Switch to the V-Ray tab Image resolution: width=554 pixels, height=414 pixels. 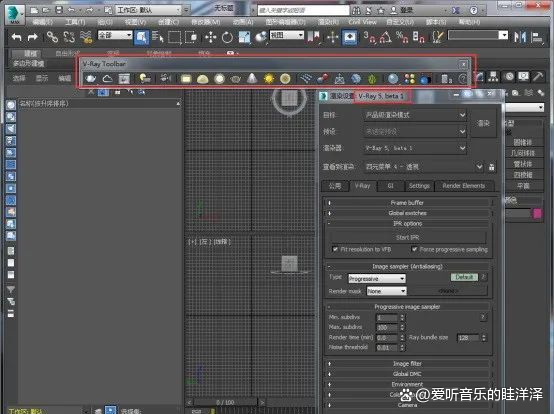point(363,186)
